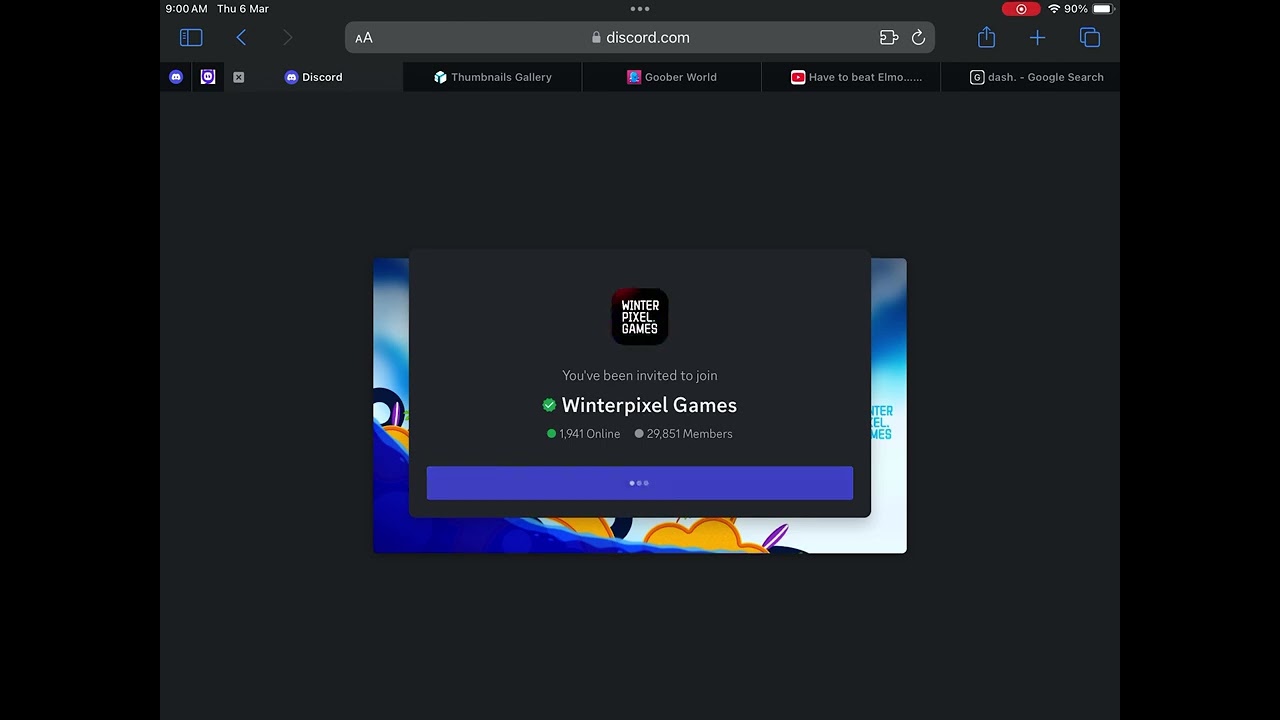Open the multitasking three-dot menu at top

[640, 9]
